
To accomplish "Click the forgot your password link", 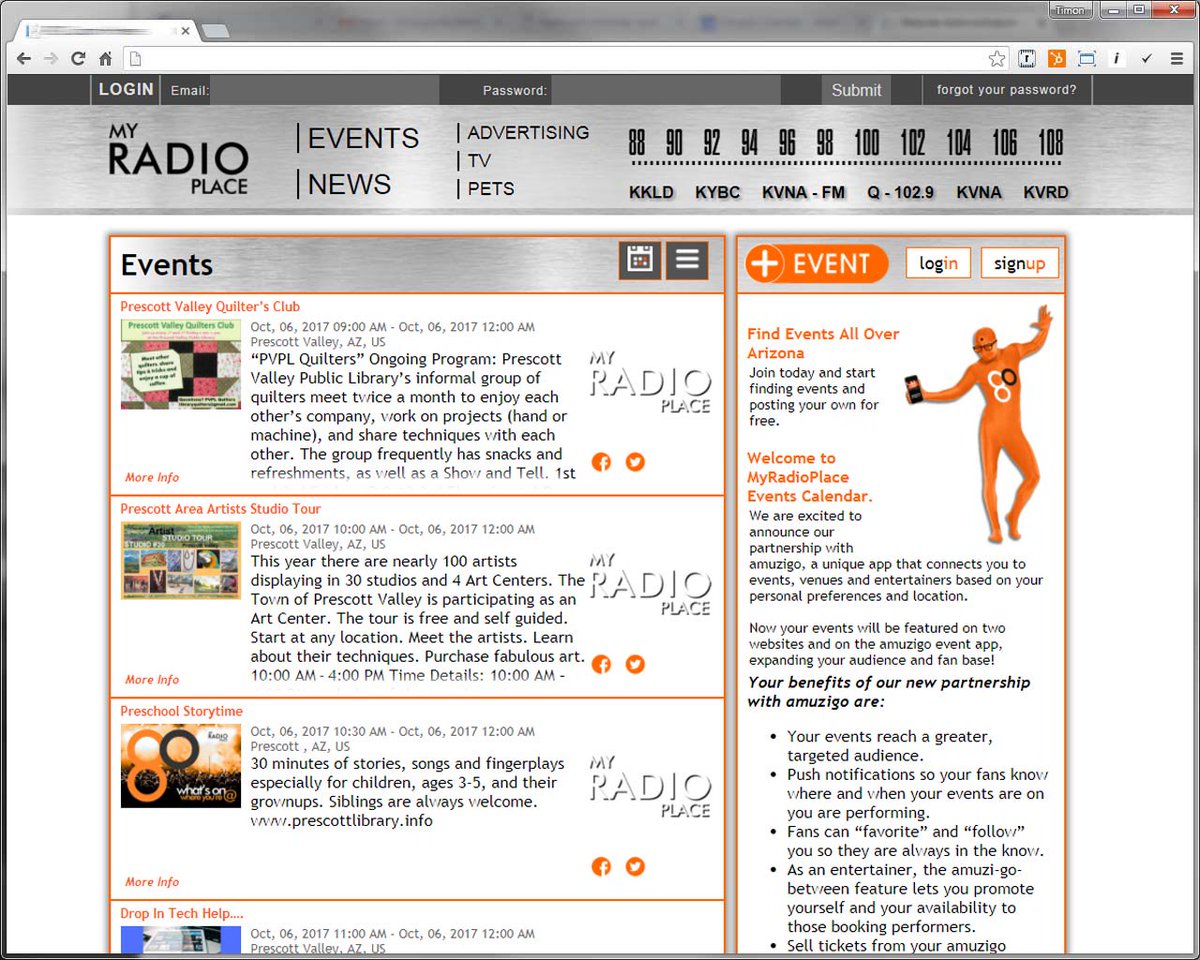I will click(x=1007, y=90).
